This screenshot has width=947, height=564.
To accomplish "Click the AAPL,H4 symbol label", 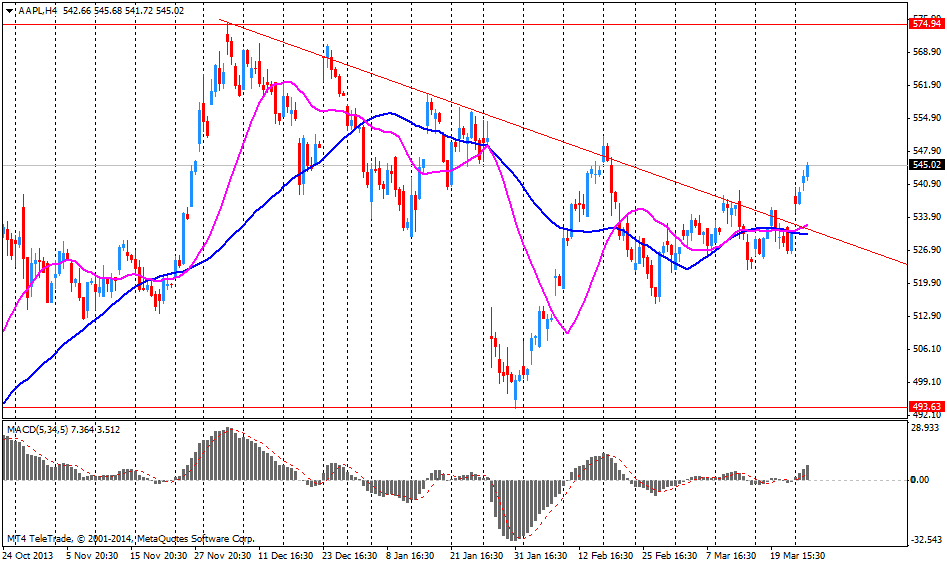I will pos(37,10).
